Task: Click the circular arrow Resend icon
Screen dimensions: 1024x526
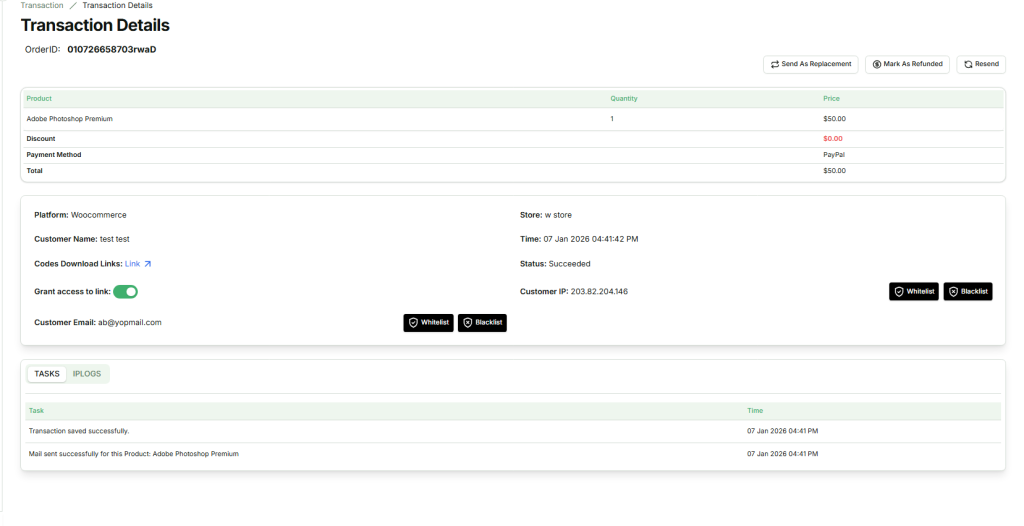Action: point(968,64)
